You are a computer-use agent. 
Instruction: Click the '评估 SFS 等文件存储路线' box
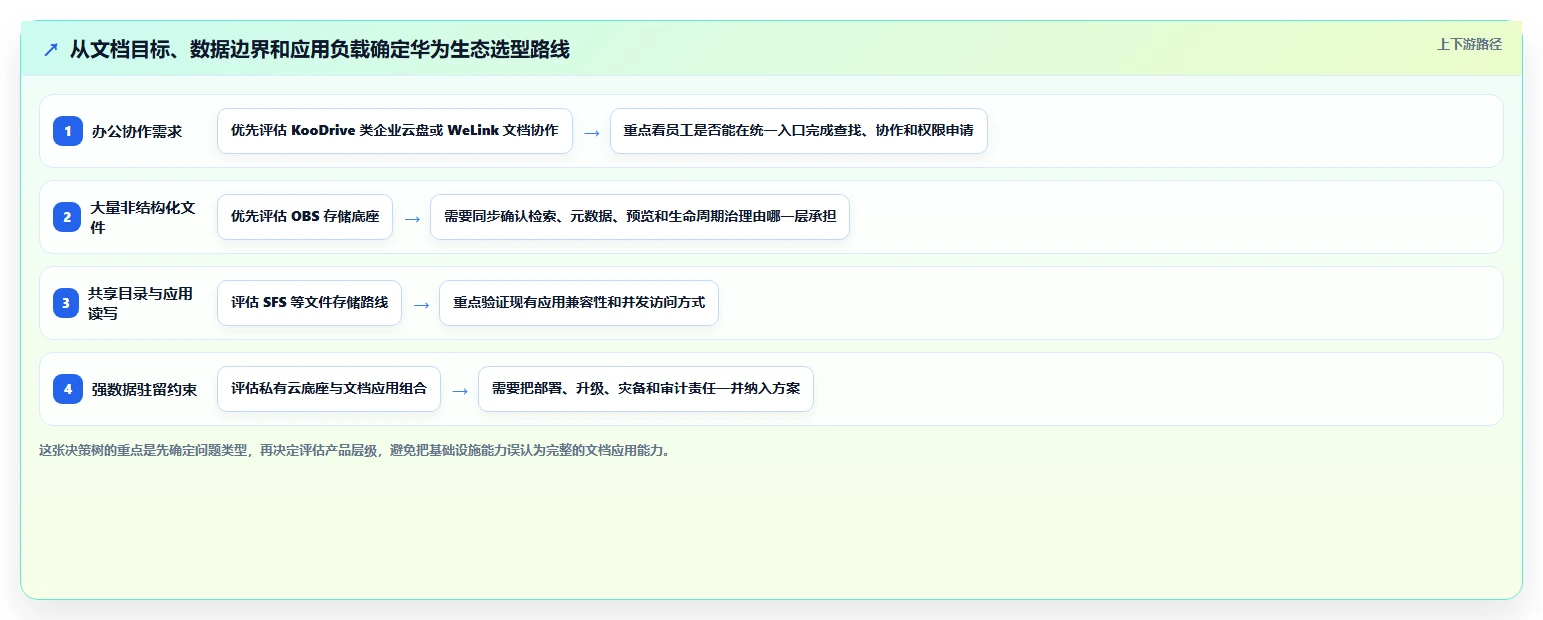point(309,303)
